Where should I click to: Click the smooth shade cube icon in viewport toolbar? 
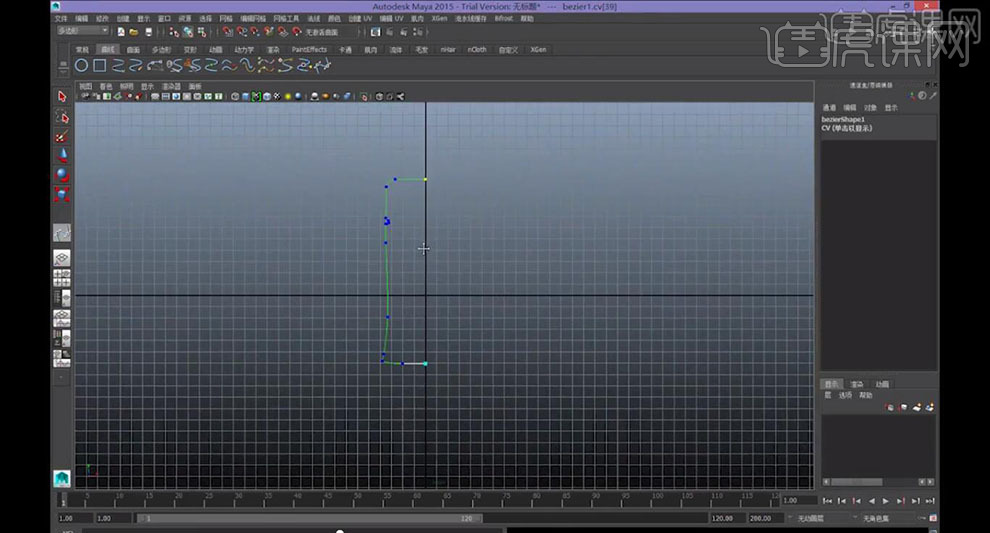pyautogui.click(x=246, y=97)
